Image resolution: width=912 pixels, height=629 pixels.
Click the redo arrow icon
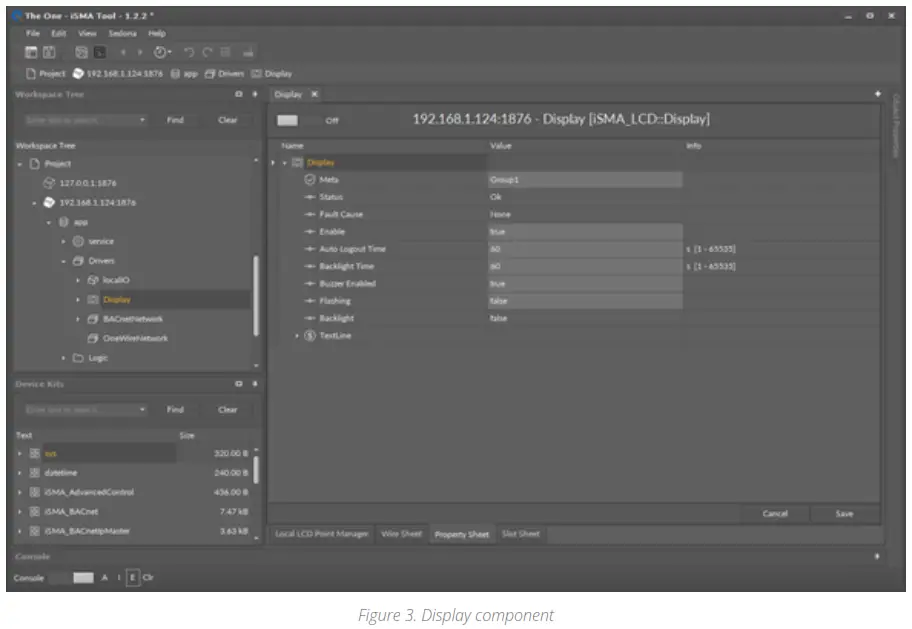click(208, 52)
